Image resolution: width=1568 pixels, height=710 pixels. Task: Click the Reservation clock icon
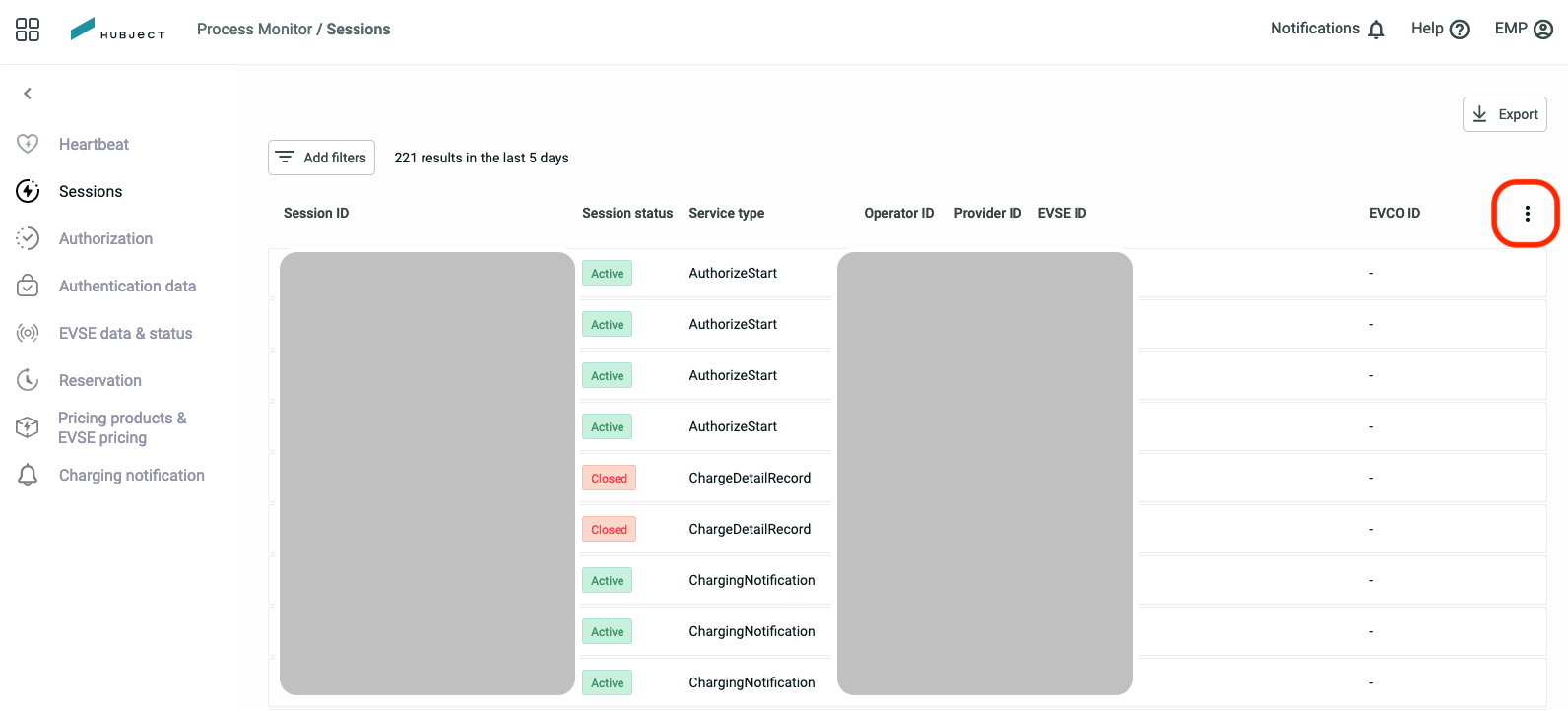click(x=28, y=380)
